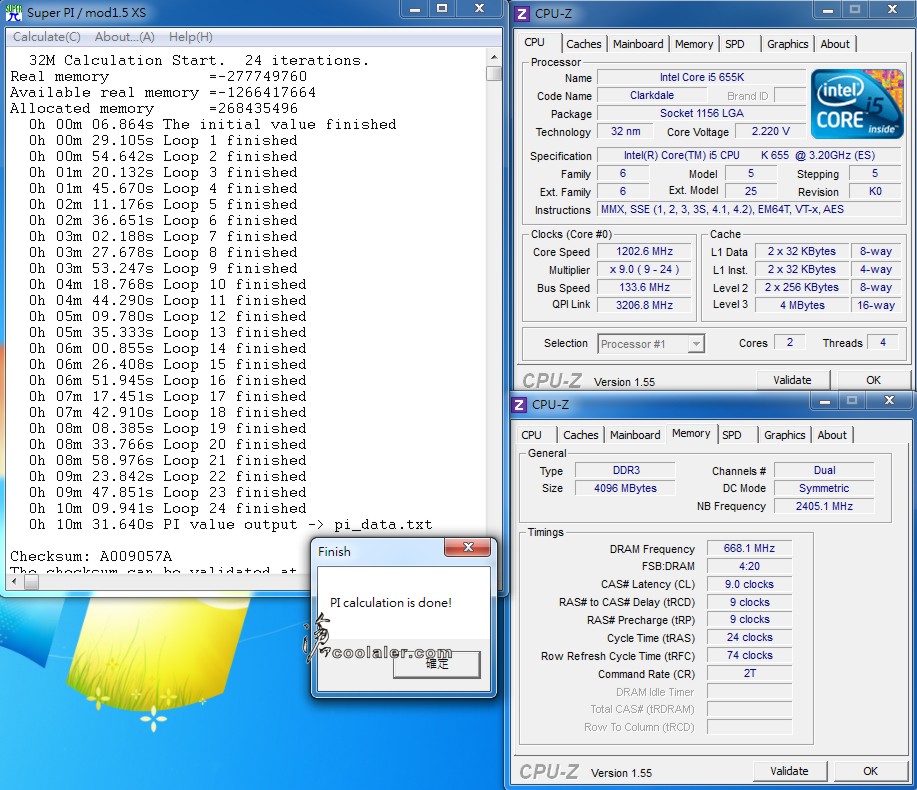Click the Command Rate value '2T'
The image size is (917, 790).
tap(749, 674)
